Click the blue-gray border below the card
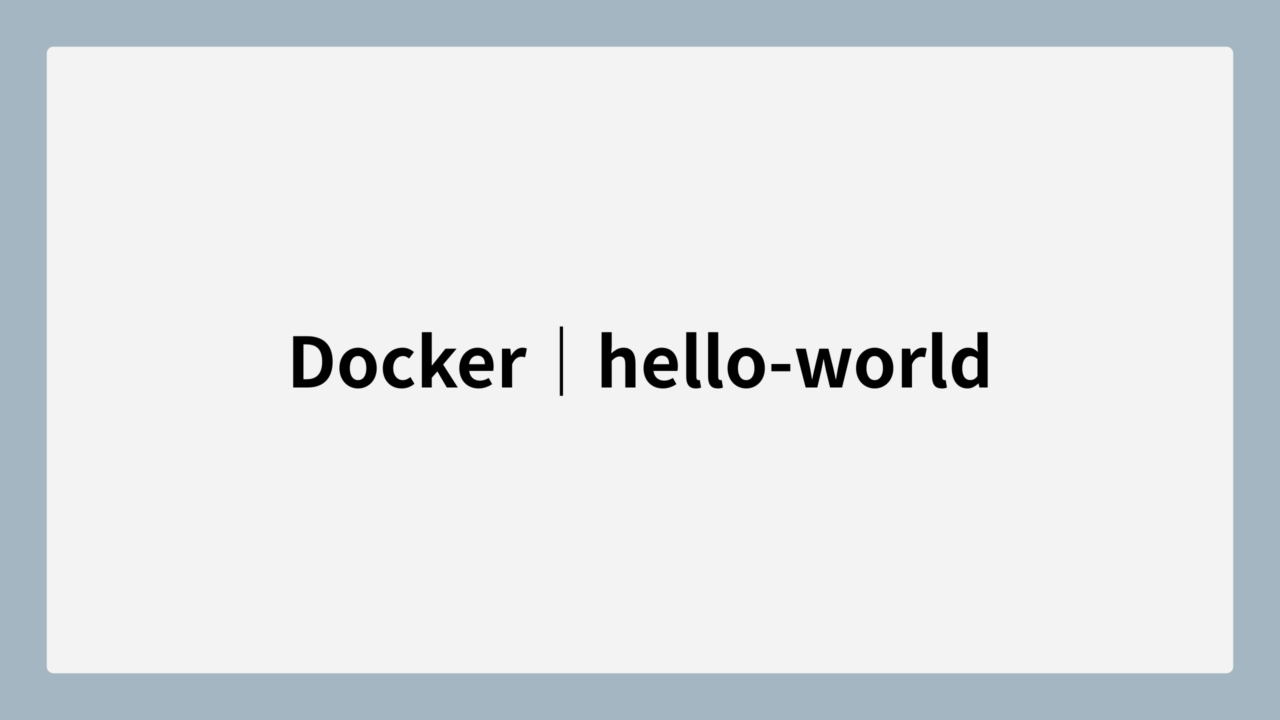The image size is (1280, 720). (x=640, y=697)
